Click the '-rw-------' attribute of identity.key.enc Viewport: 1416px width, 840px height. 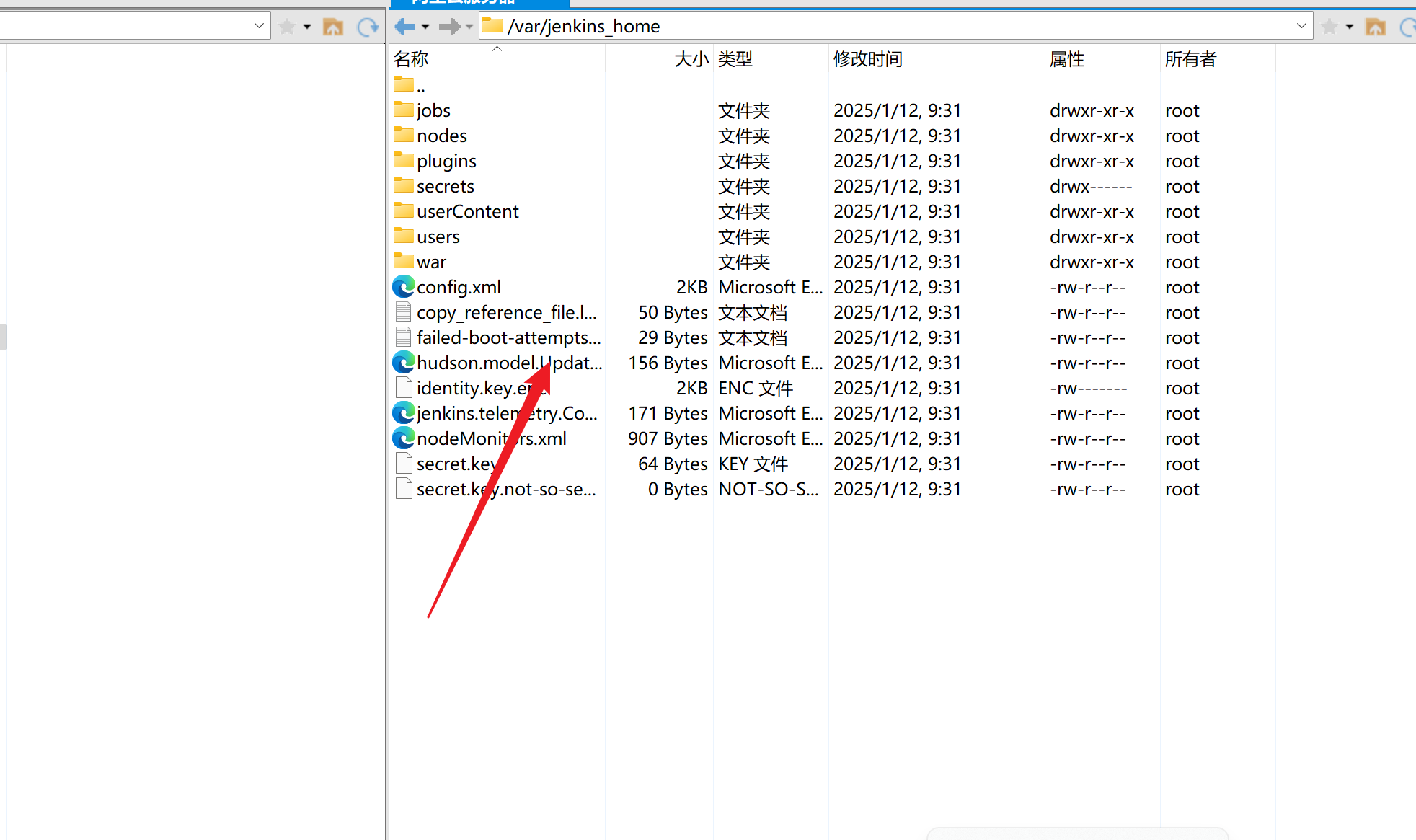pos(1089,388)
